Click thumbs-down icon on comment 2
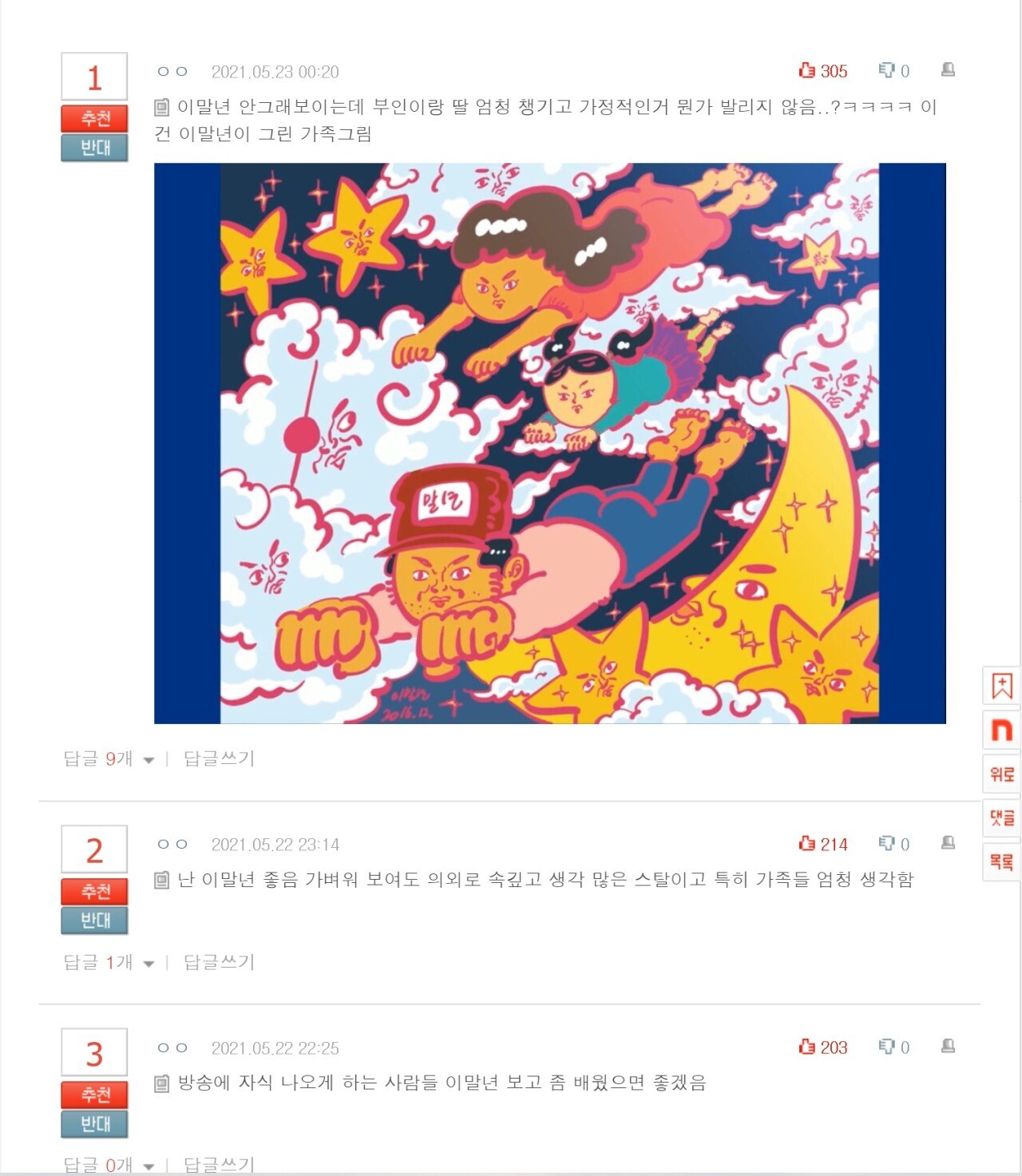The image size is (1022, 1176). pyautogui.click(x=886, y=844)
